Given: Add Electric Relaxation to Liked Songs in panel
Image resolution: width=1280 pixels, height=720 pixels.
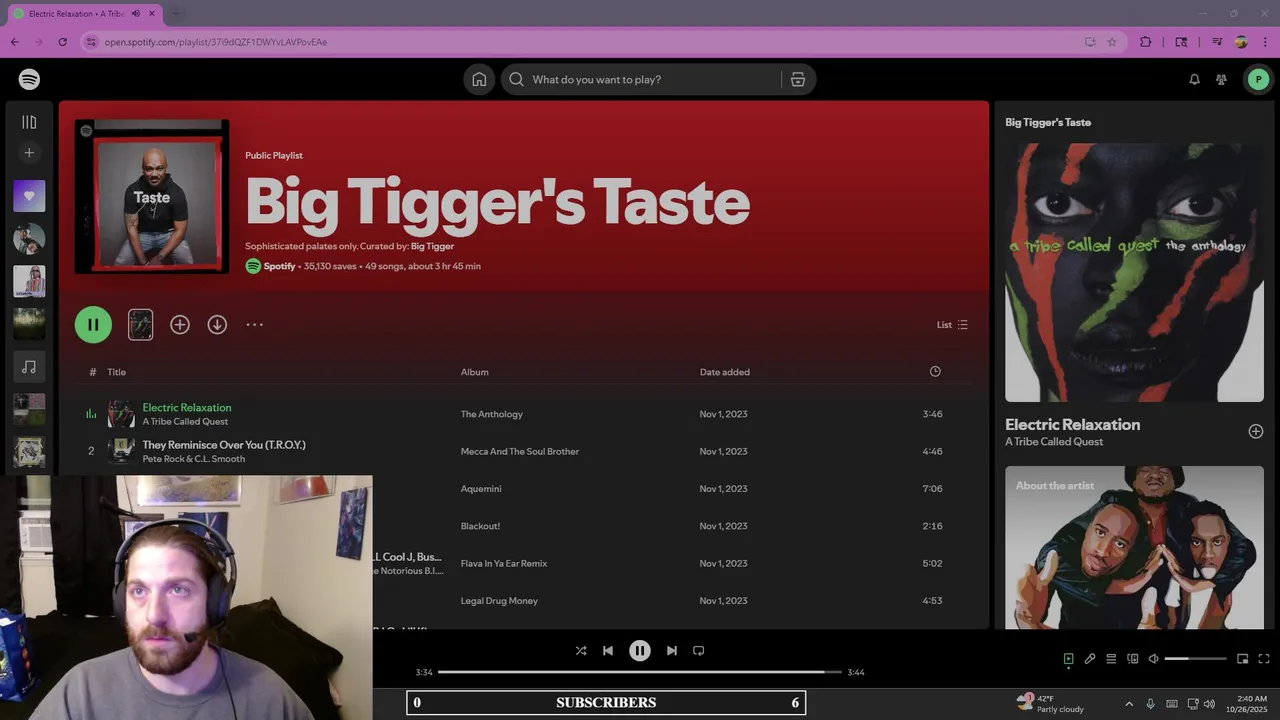Looking at the screenshot, I should pos(1256,431).
